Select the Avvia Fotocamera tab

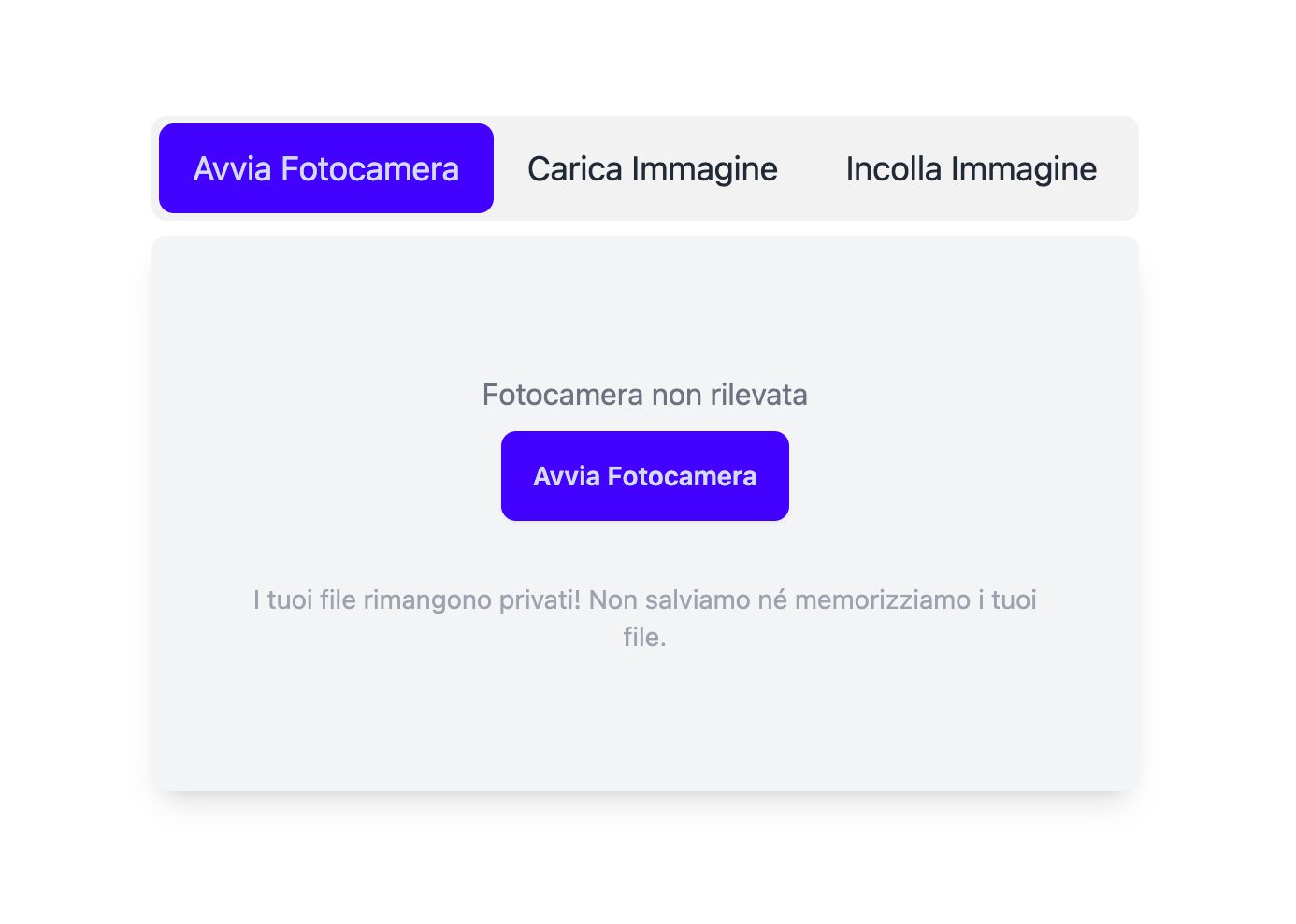[x=326, y=168]
